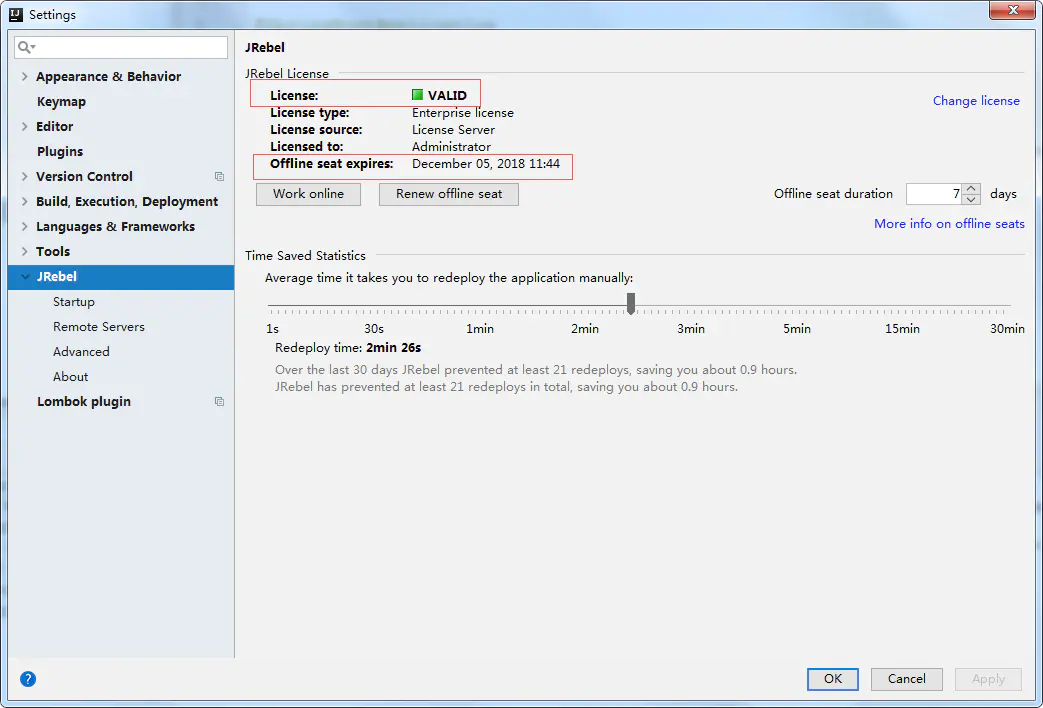This screenshot has height=708, width=1043.
Task: Click project-level icon beside Version Control
Action: (219, 176)
